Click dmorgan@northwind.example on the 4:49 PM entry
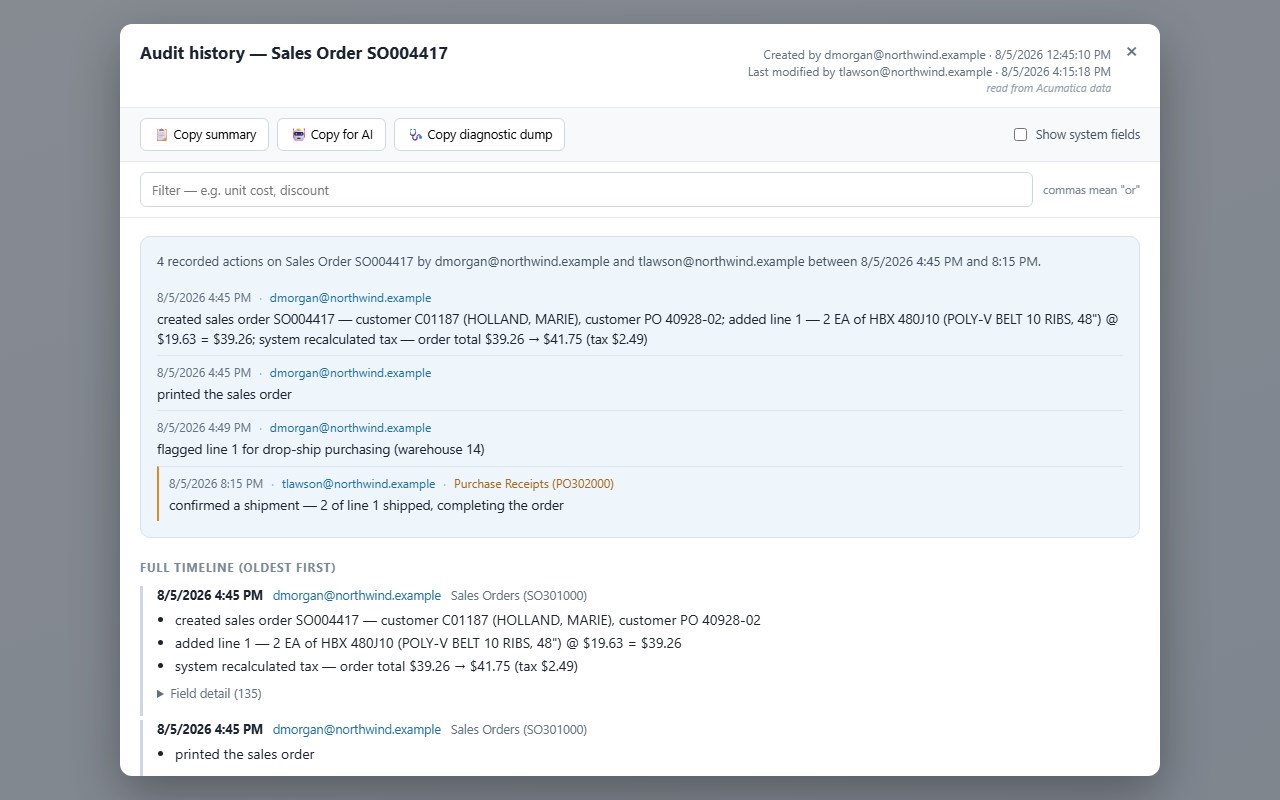 350,428
